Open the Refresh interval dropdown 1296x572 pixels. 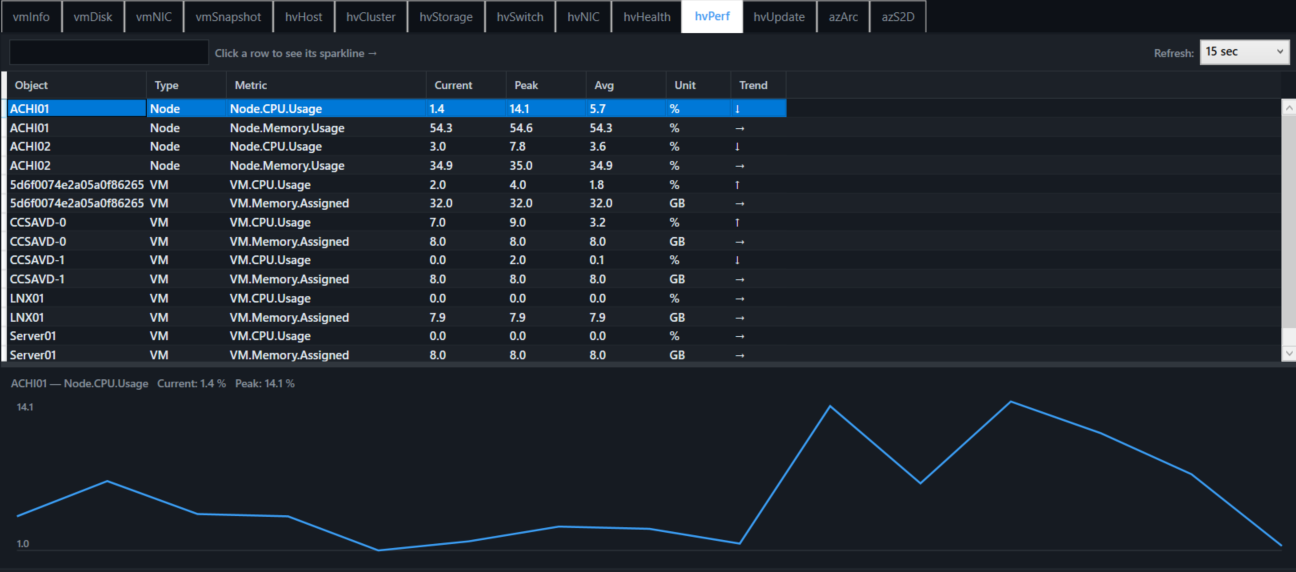pos(1244,52)
